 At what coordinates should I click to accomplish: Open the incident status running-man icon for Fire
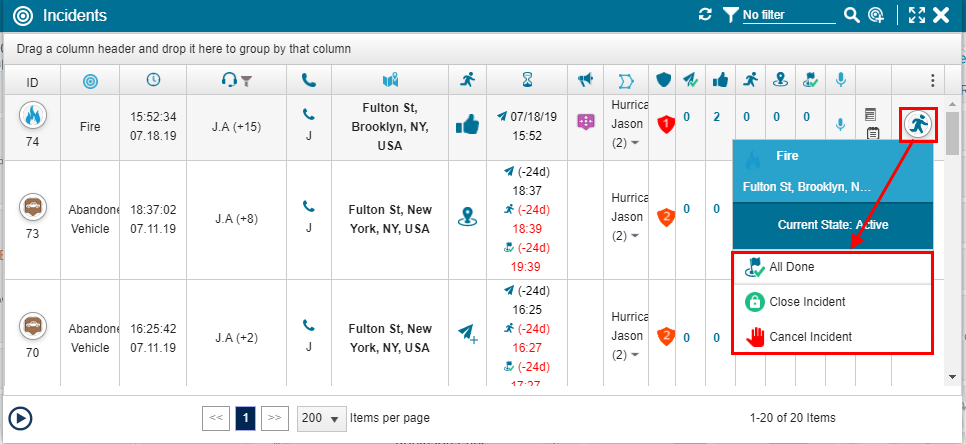pyautogui.click(x=917, y=124)
